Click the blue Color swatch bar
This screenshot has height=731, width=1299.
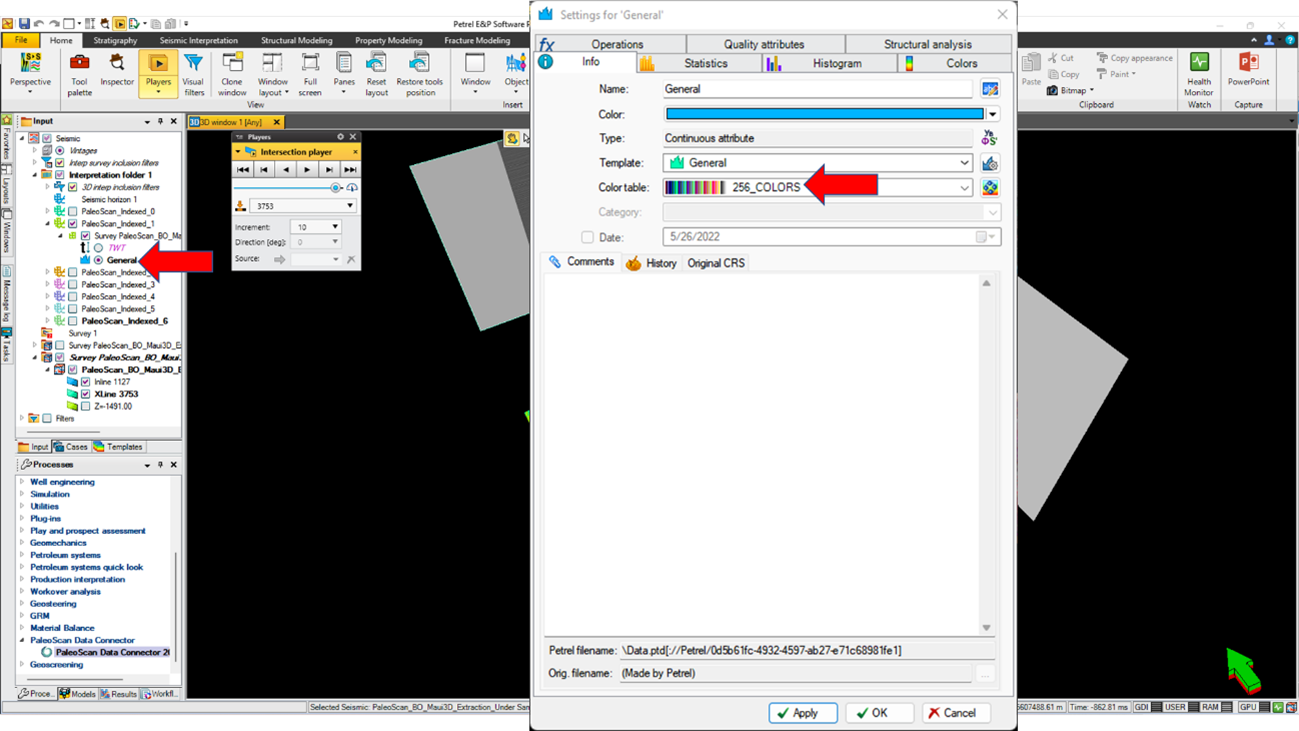[825, 114]
